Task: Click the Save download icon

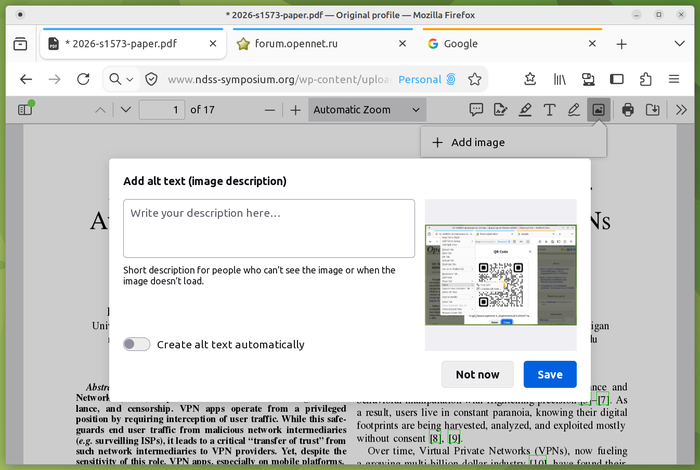Action: tap(652, 109)
